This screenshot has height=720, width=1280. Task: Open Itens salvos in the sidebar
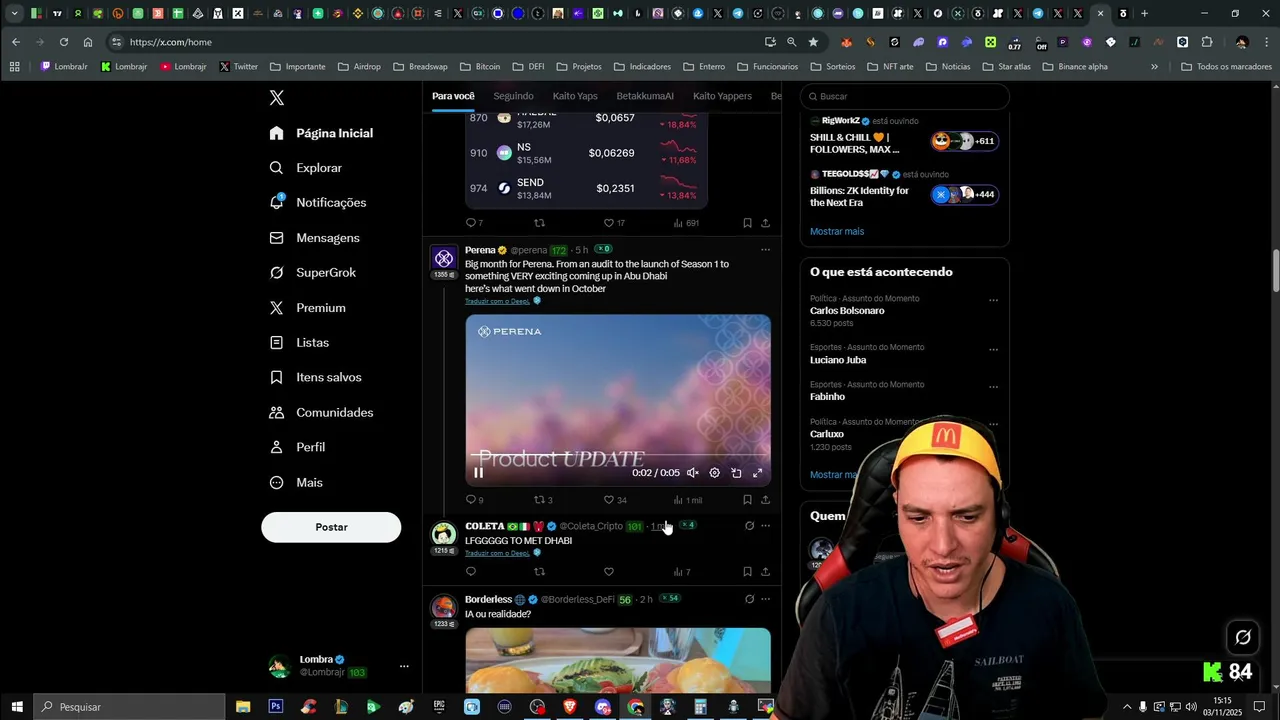pyautogui.click(x=315, y=377)
